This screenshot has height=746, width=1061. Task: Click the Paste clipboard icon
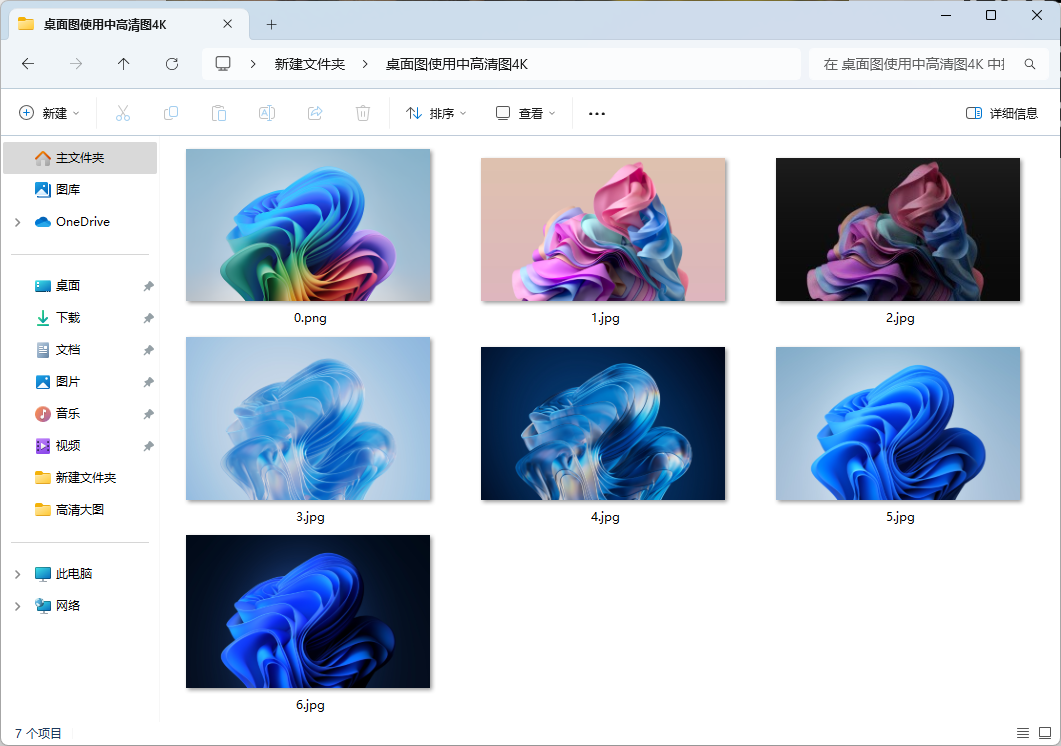click(x=219, y=114)
